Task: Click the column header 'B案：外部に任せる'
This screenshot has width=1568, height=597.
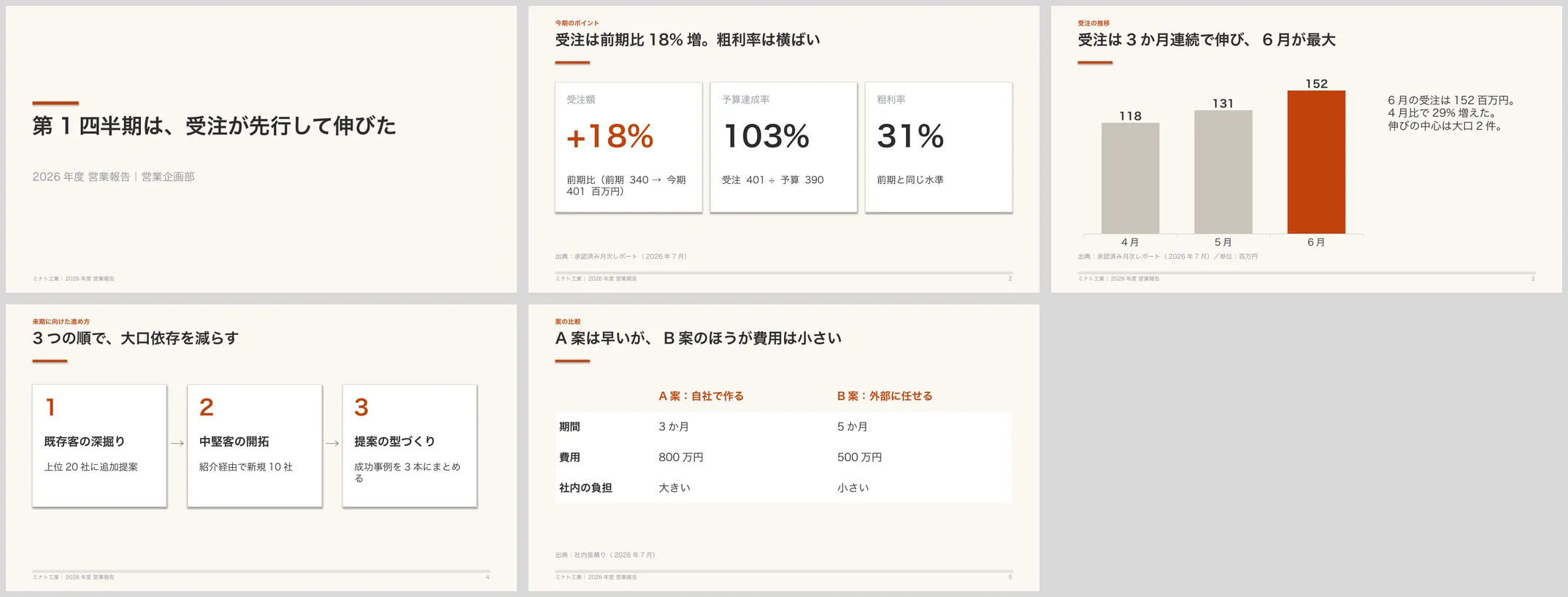Action: [885, 396]
